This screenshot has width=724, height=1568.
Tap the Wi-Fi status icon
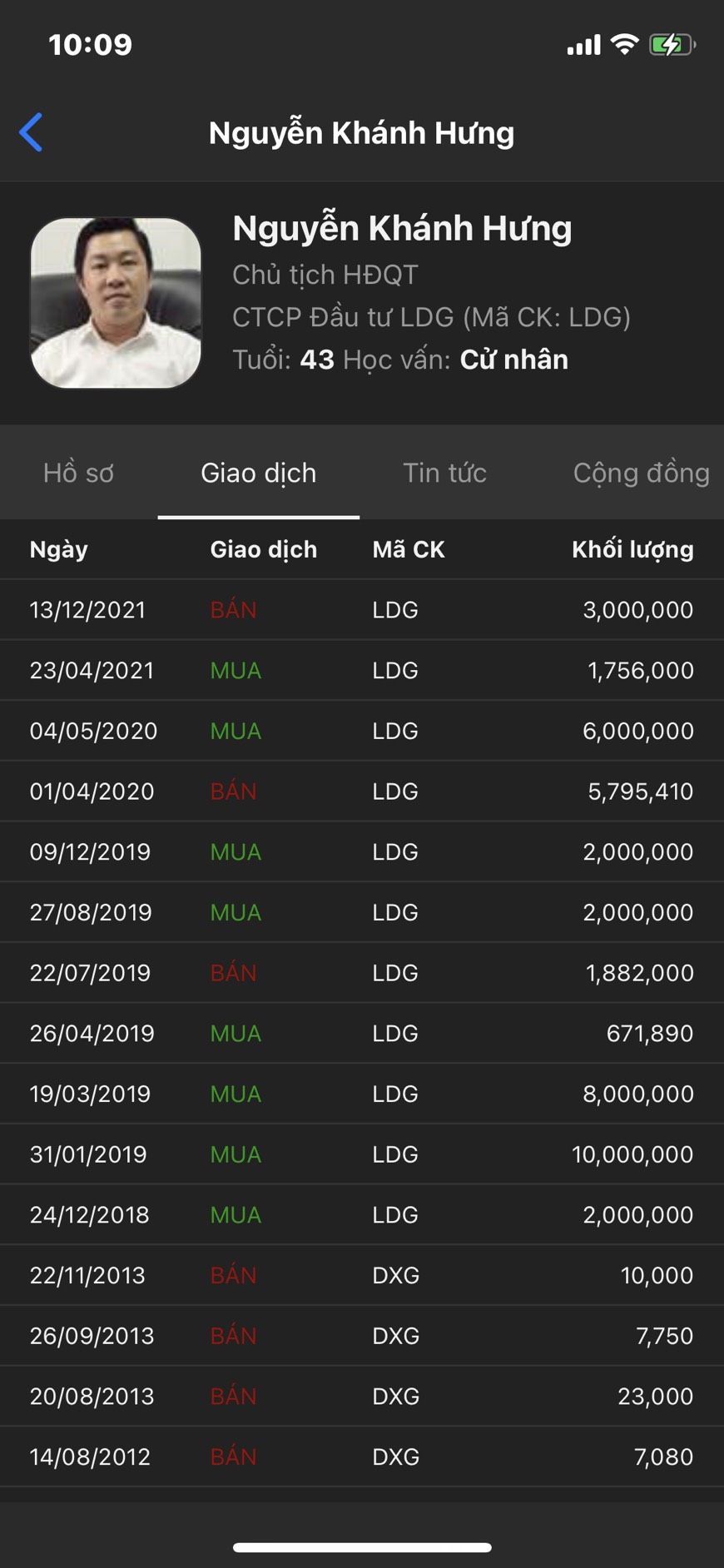tap(624, 44)
